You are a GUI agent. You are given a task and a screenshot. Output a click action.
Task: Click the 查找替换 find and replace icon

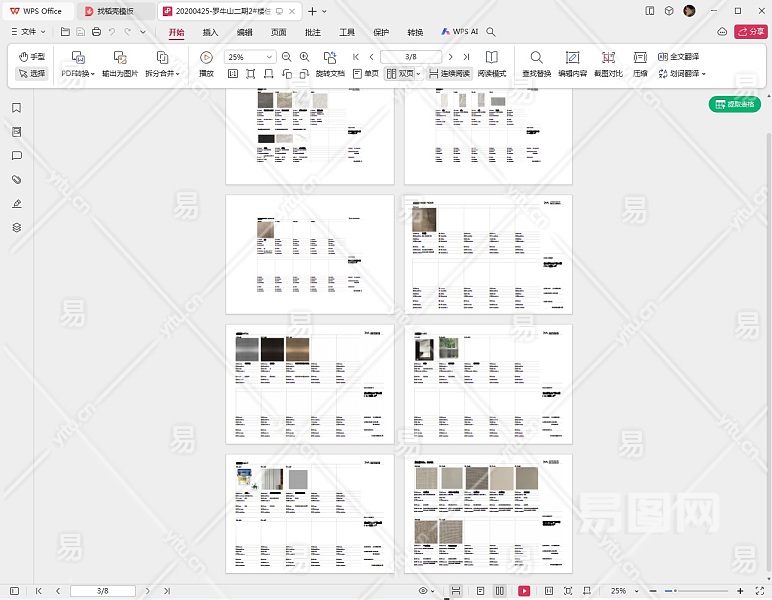tap(536, 59)
